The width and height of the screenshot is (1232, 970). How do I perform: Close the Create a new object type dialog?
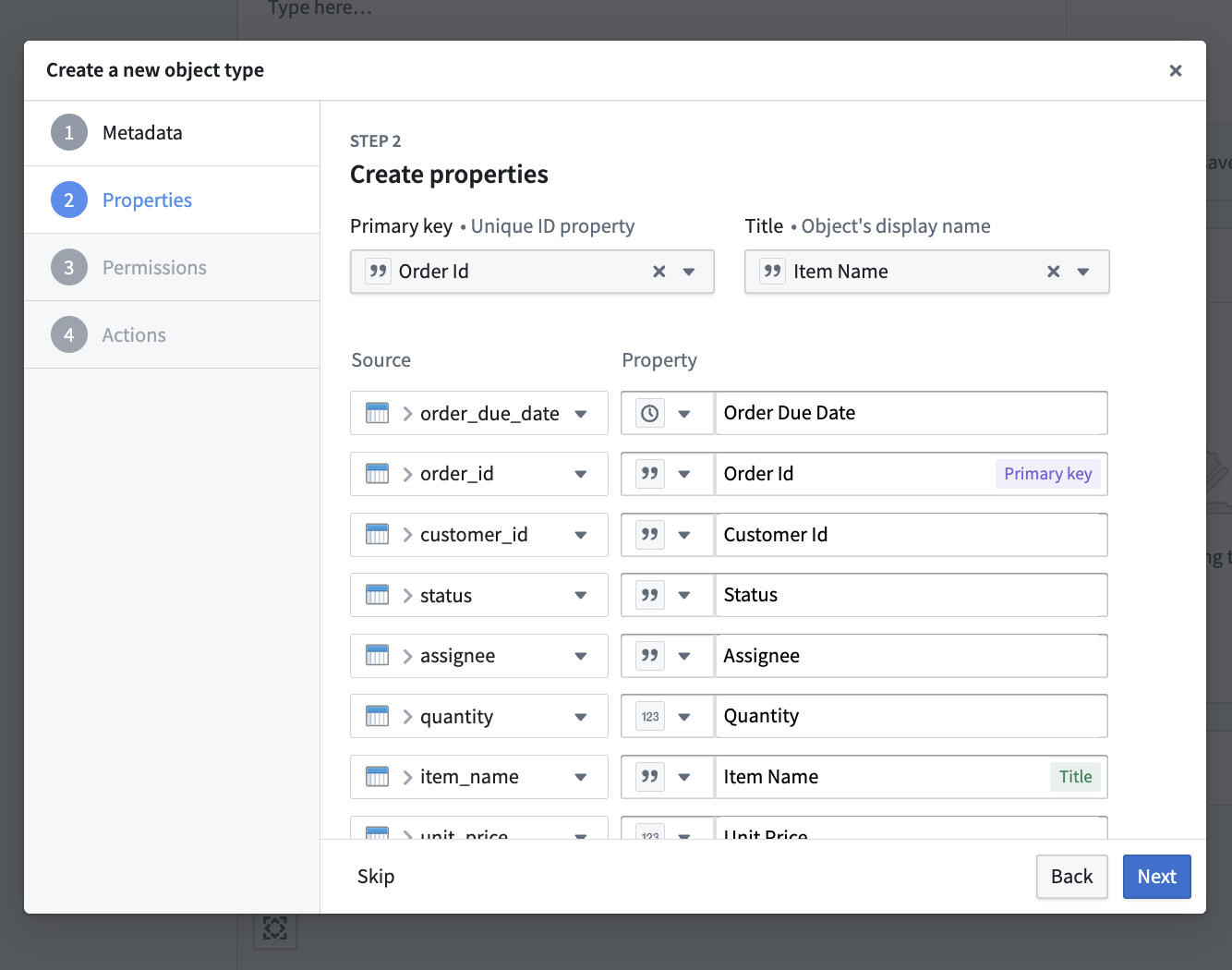(1176, 70)
